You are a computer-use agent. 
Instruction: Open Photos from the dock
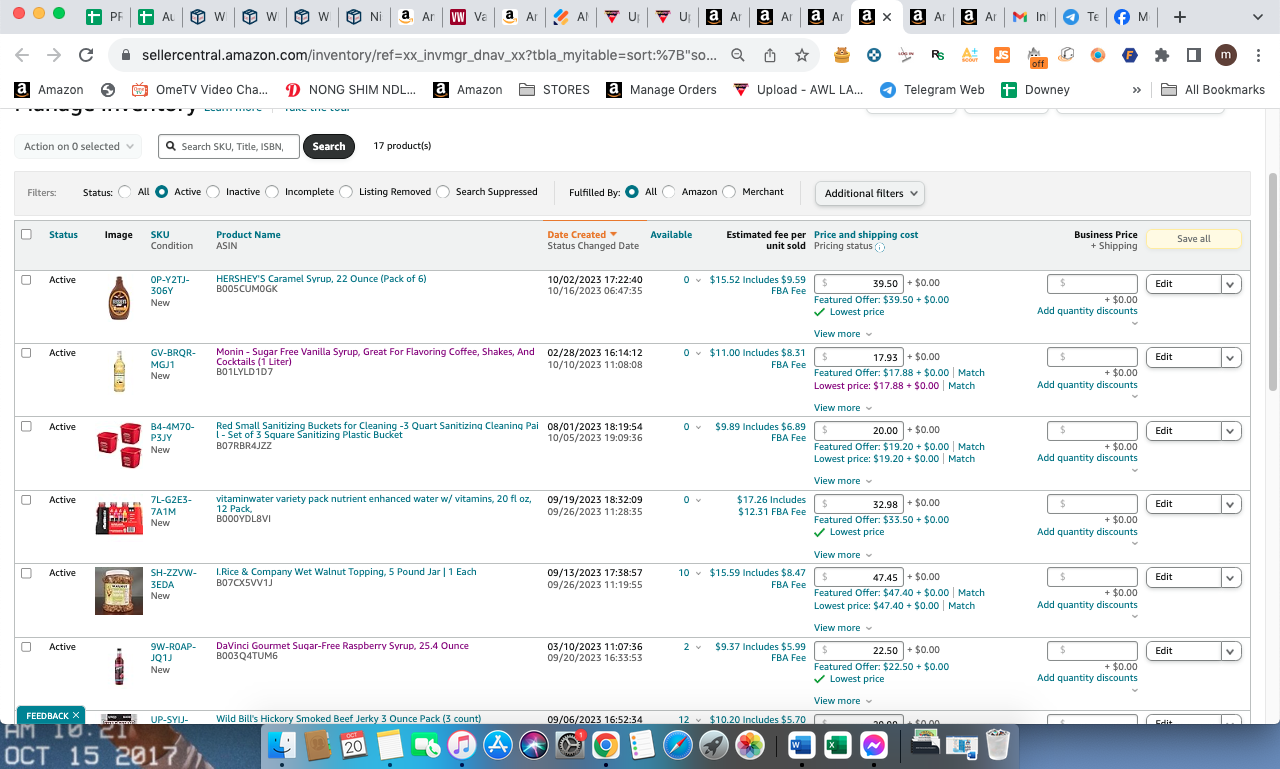coord(749,745)
